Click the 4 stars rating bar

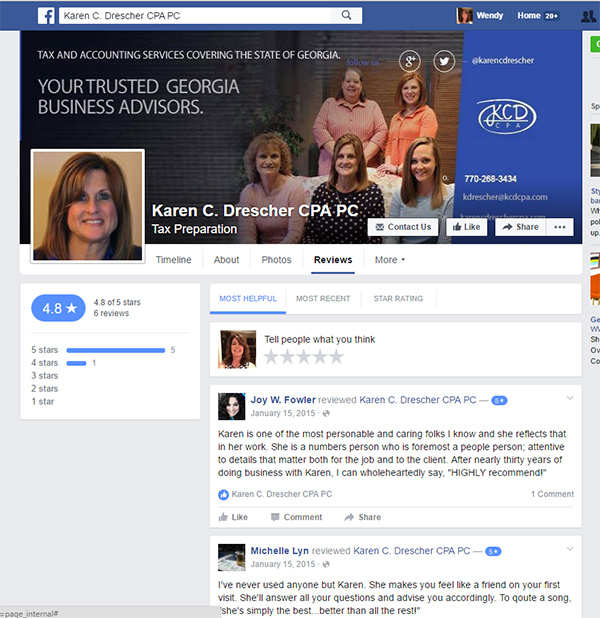coord(76,363)
